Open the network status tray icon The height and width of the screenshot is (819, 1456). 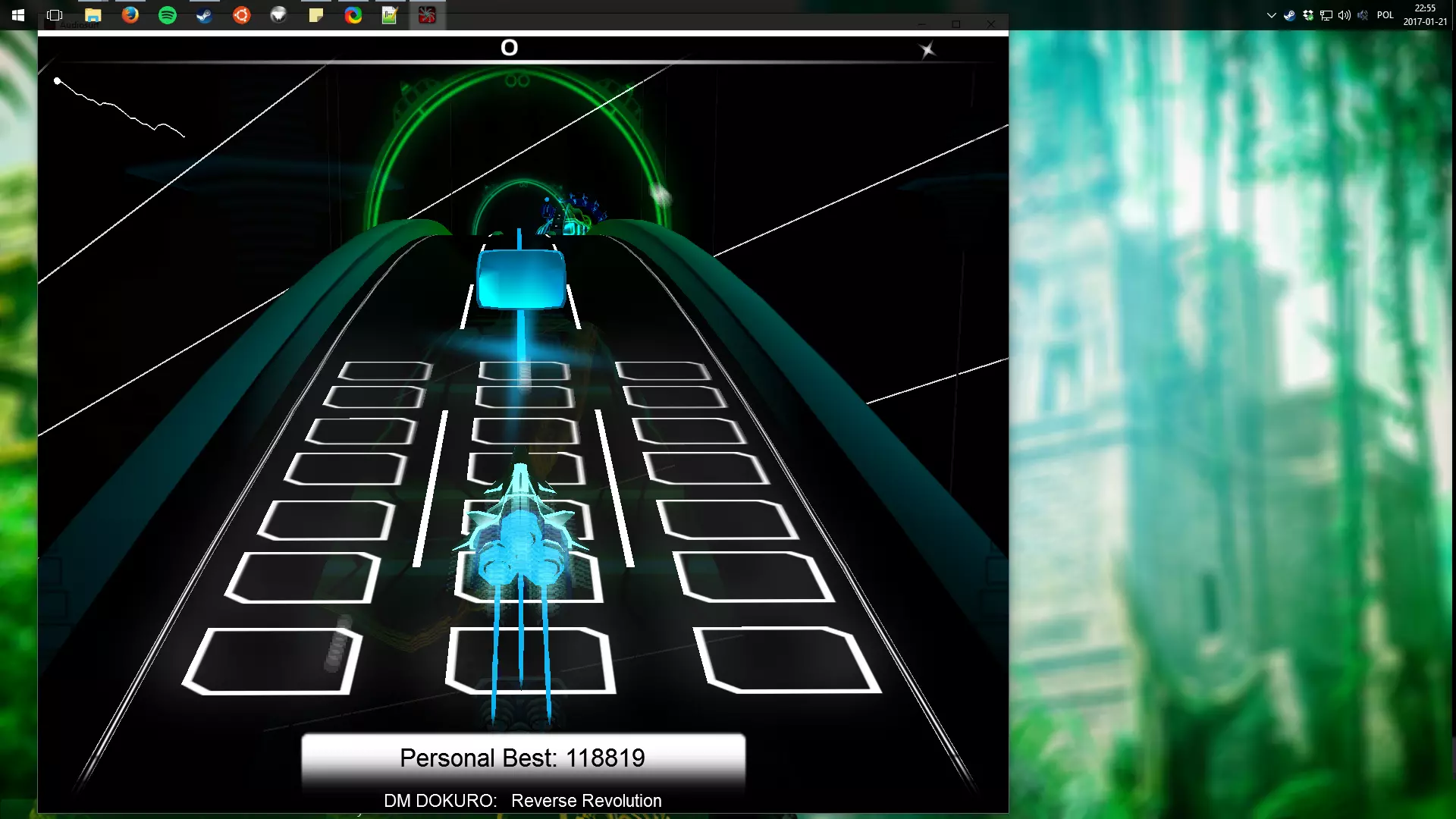(1326, 15)
